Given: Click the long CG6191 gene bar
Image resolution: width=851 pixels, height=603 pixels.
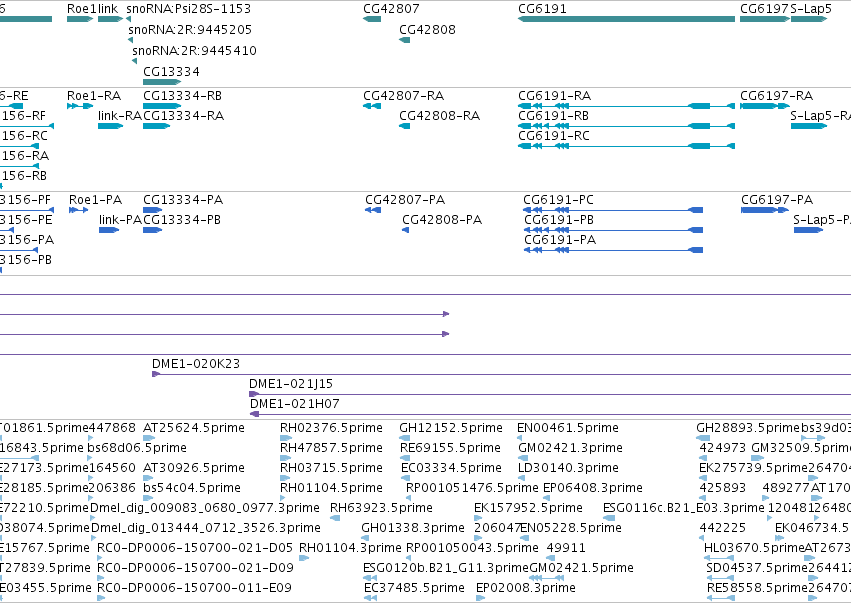Looking at the screenshot, I should pos(626,19).
